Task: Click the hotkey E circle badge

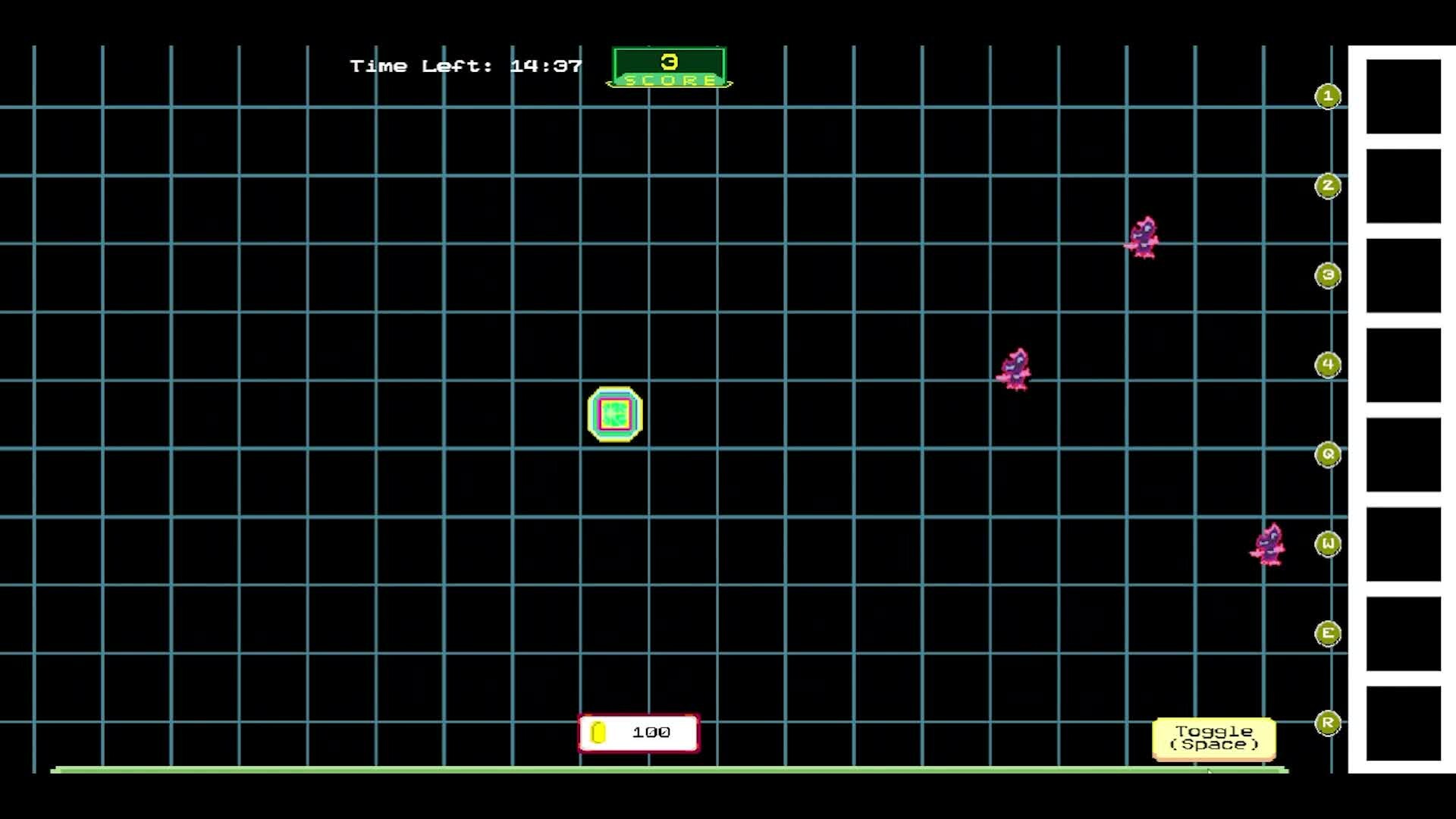Action: (x=1328, y=633)
